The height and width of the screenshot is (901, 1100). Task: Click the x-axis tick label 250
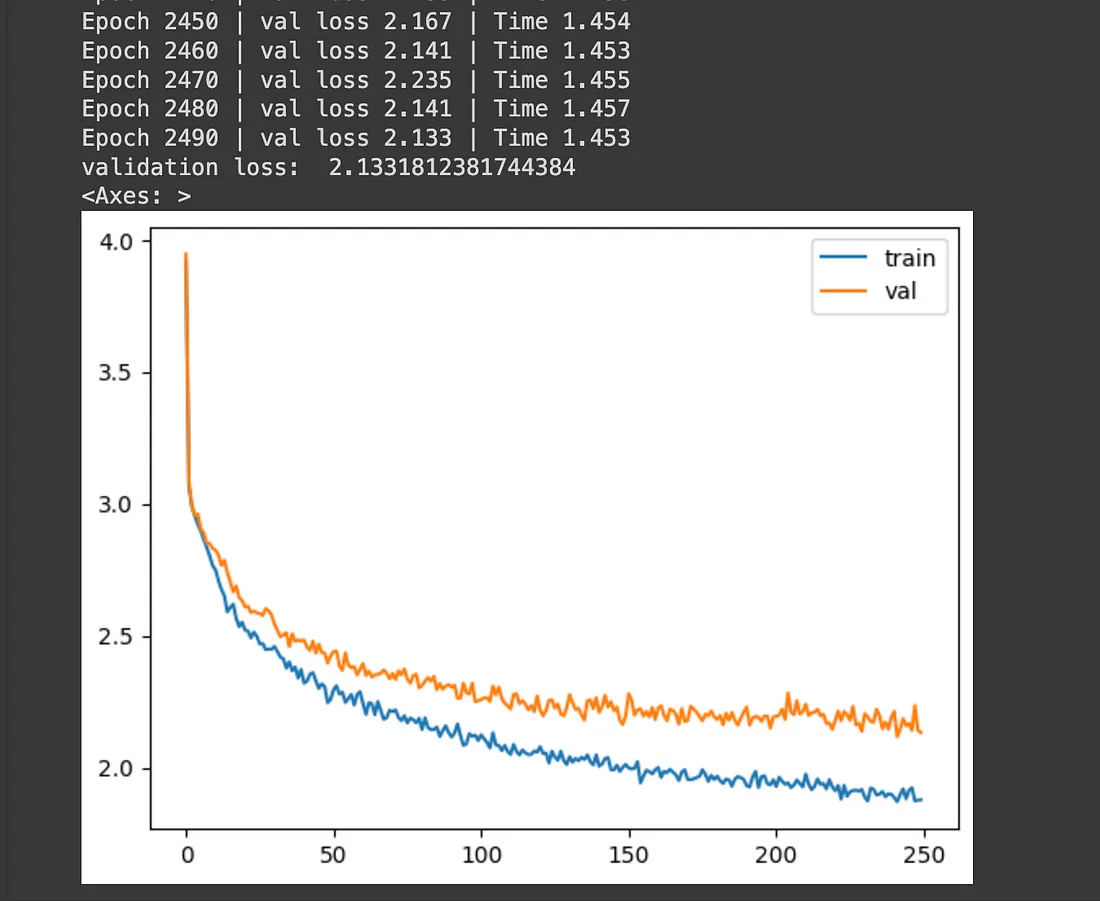[x=924, y=855]
